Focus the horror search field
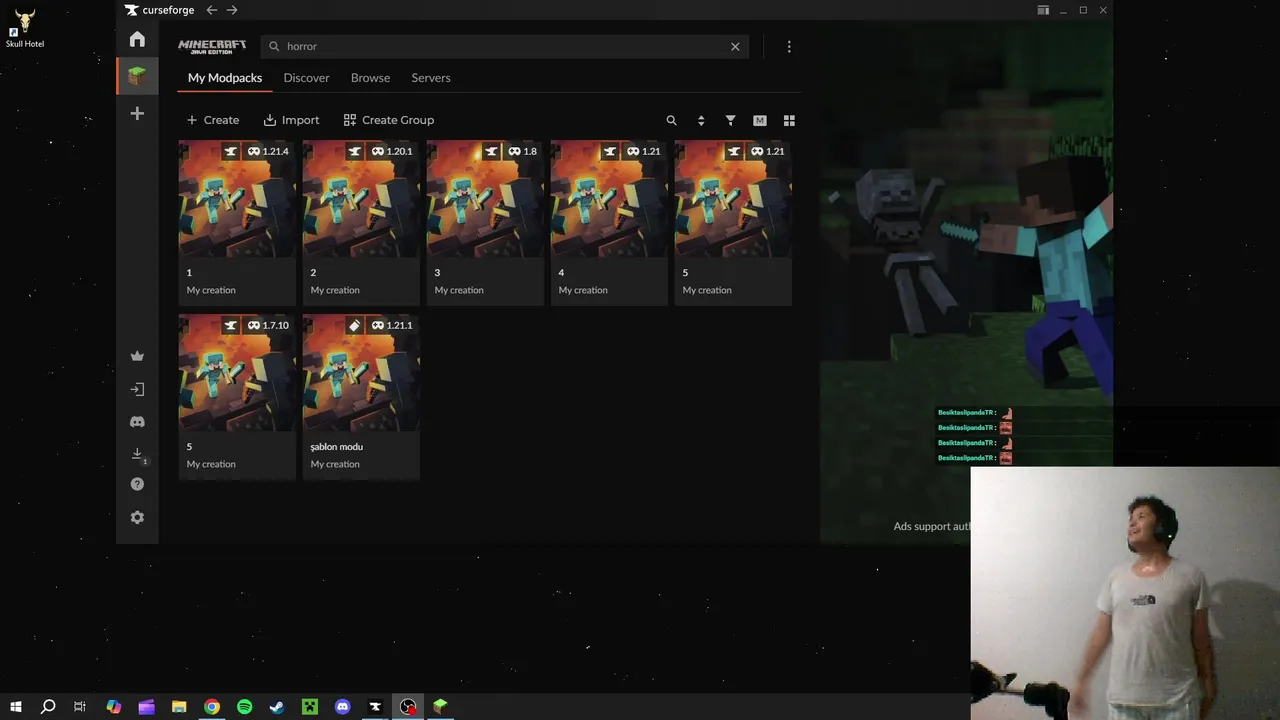 coord(505,46)
